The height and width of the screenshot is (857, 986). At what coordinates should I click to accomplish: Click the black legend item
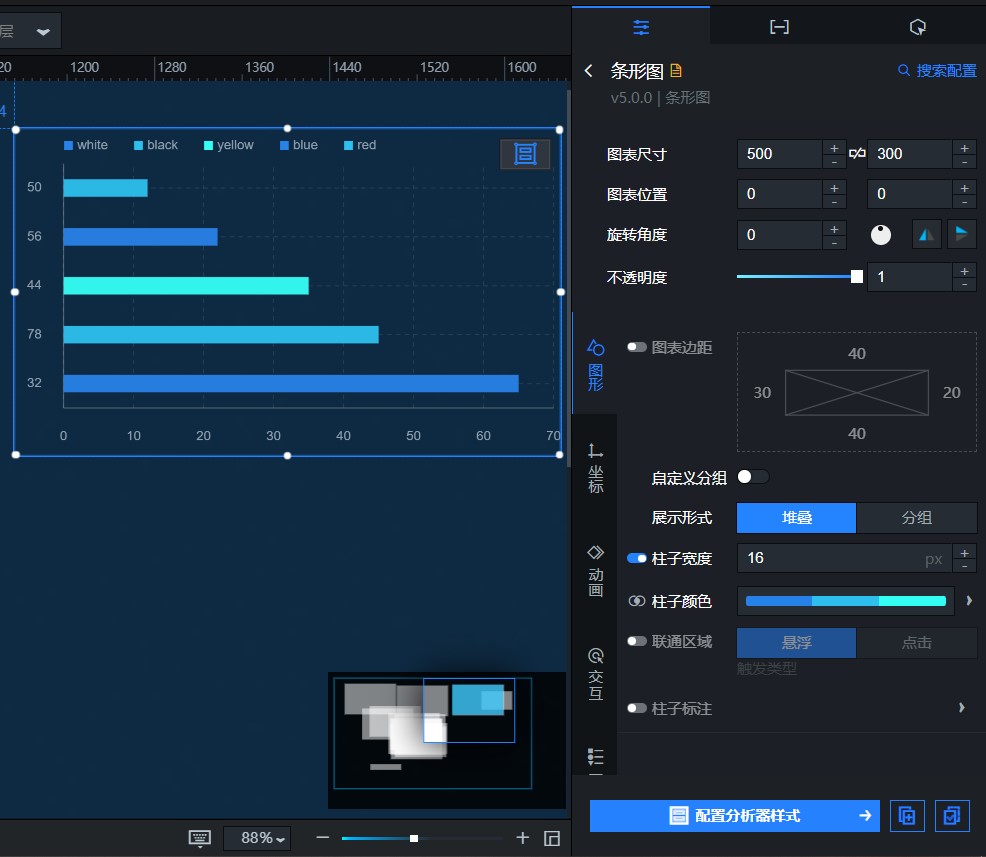point(156,145)
